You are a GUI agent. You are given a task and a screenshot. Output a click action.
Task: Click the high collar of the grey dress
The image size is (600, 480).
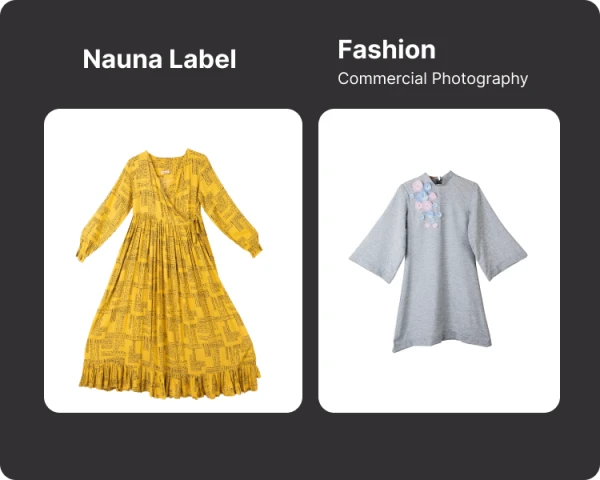[x=447, y=179]
